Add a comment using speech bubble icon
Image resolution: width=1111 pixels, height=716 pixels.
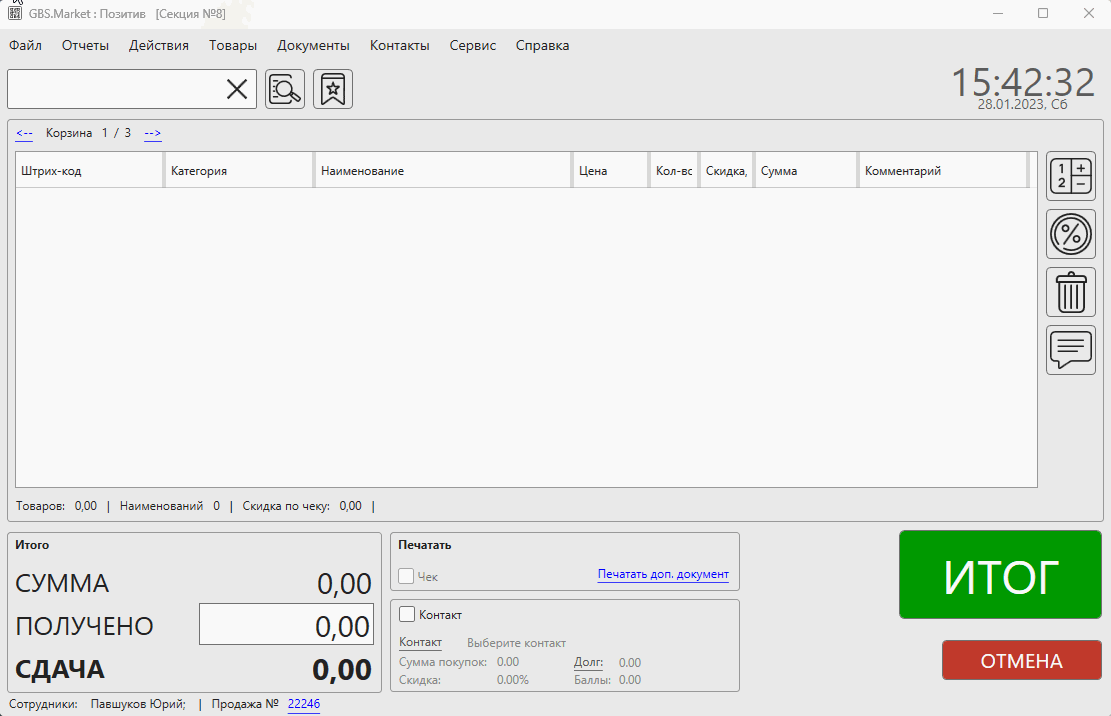[1070, 350]
